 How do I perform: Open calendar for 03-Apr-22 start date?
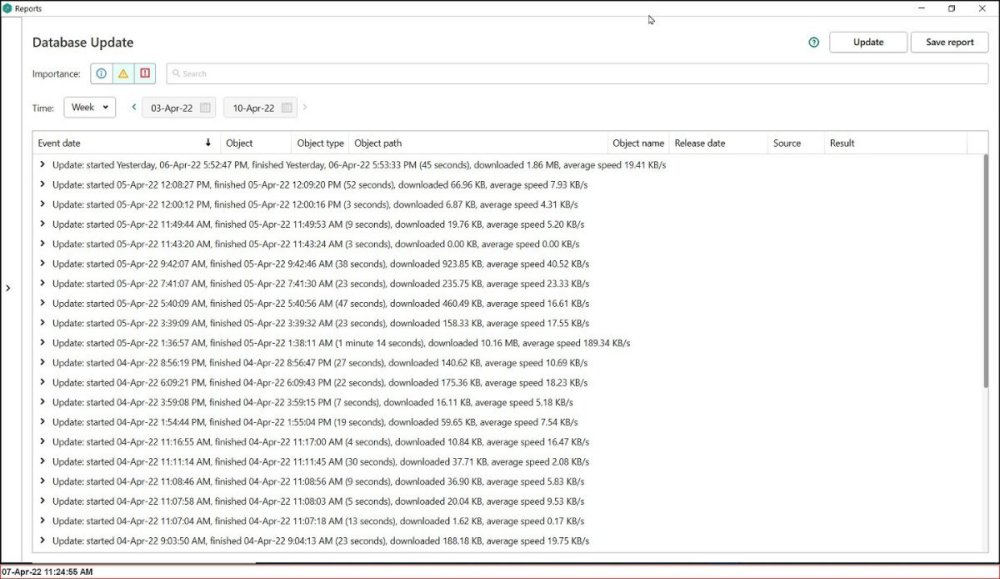pos(205,108)
